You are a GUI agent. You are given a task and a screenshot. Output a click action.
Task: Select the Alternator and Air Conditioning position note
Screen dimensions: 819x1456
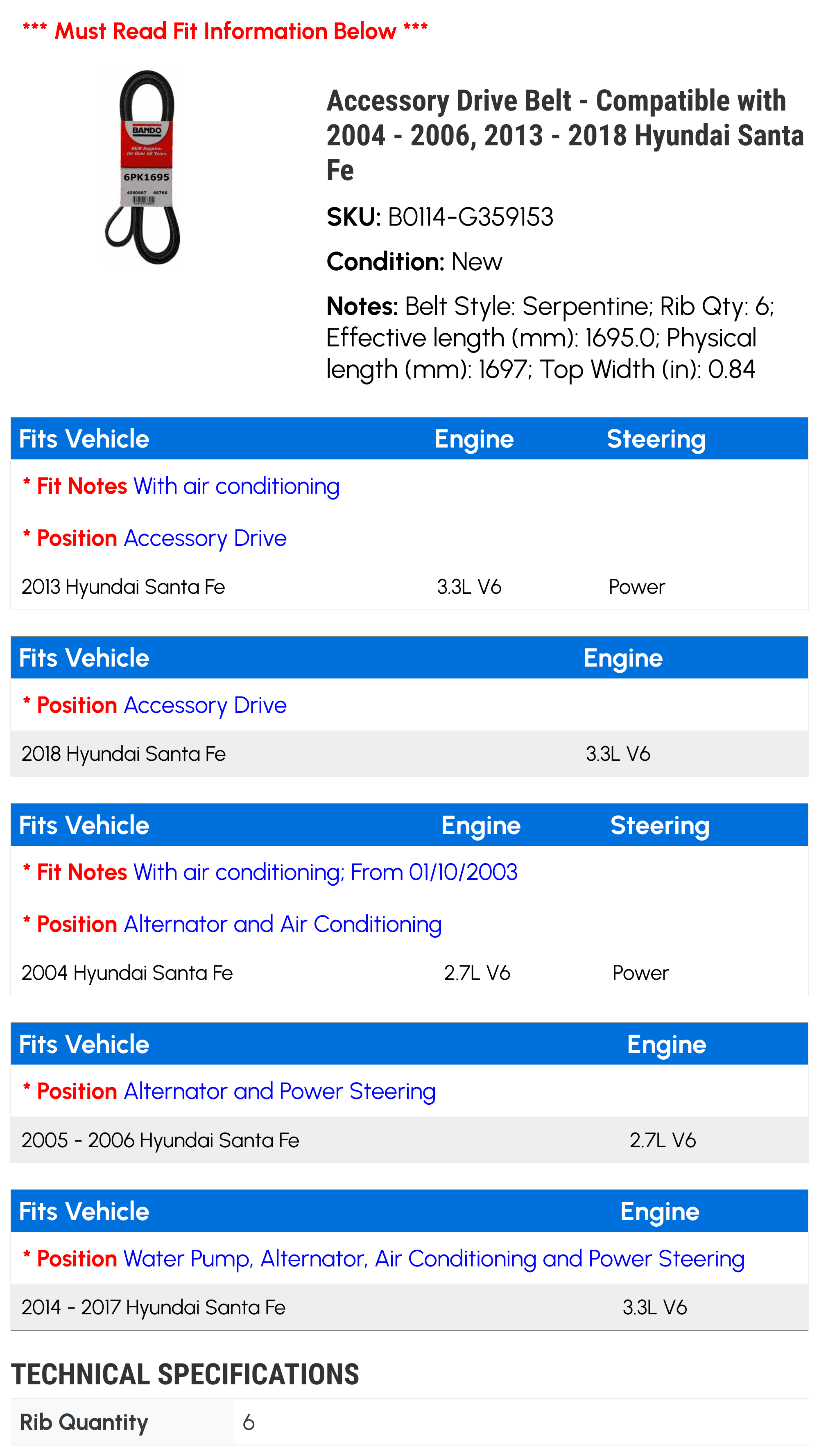[x=232, y=924]
